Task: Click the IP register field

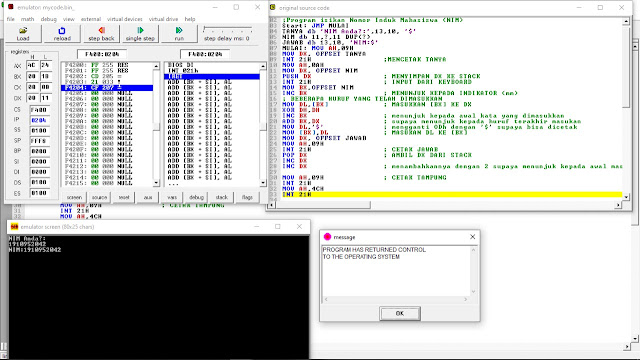Action: click(x=40, y=120)
